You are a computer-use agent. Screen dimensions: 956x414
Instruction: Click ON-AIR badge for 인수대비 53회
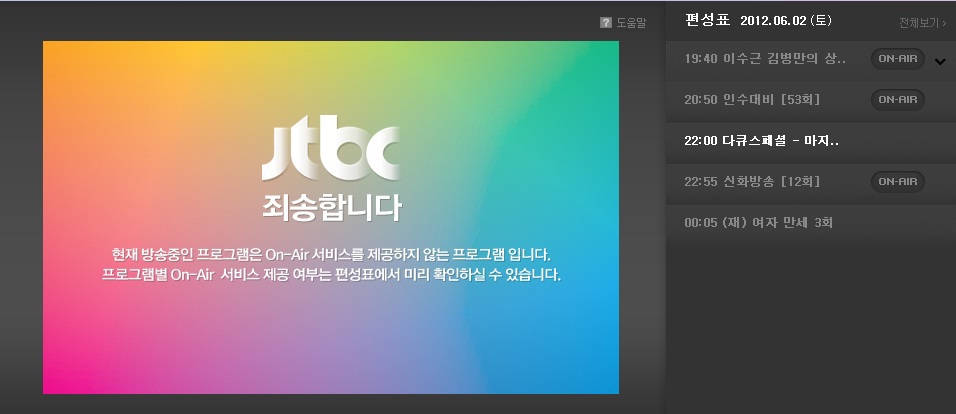click(897, 99)
